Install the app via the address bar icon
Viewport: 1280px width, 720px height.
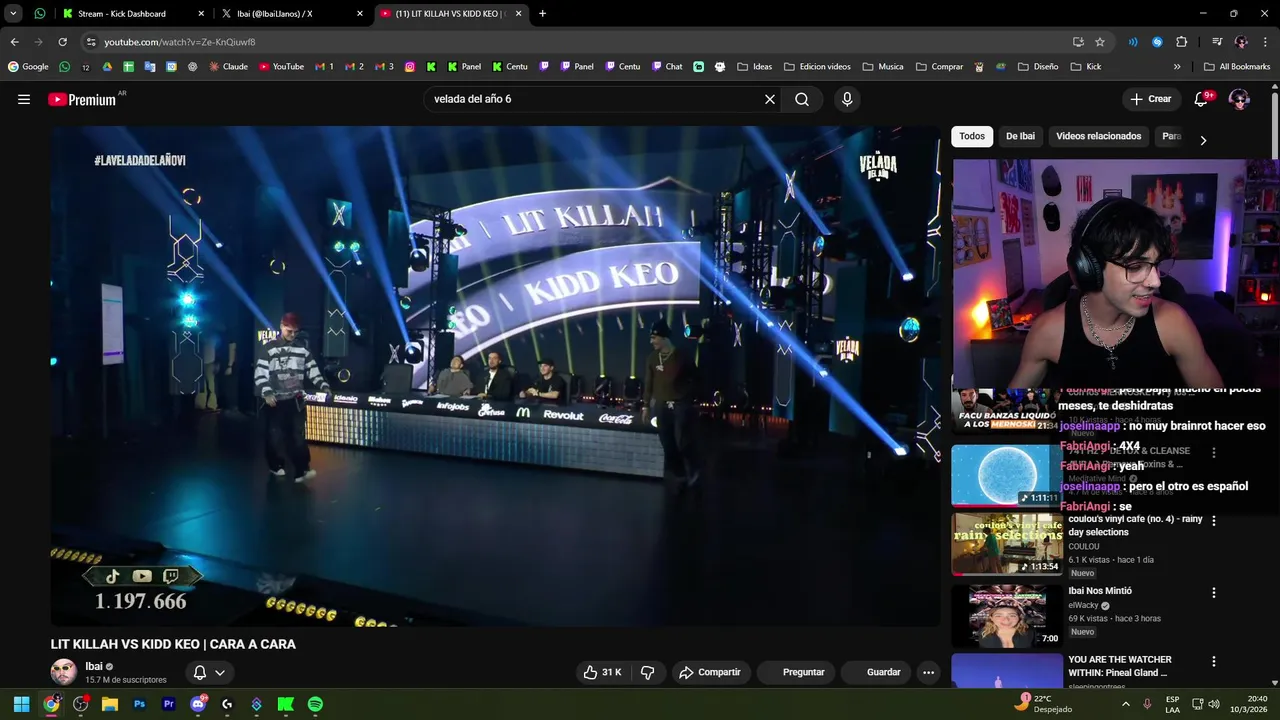pos(1078,42)
